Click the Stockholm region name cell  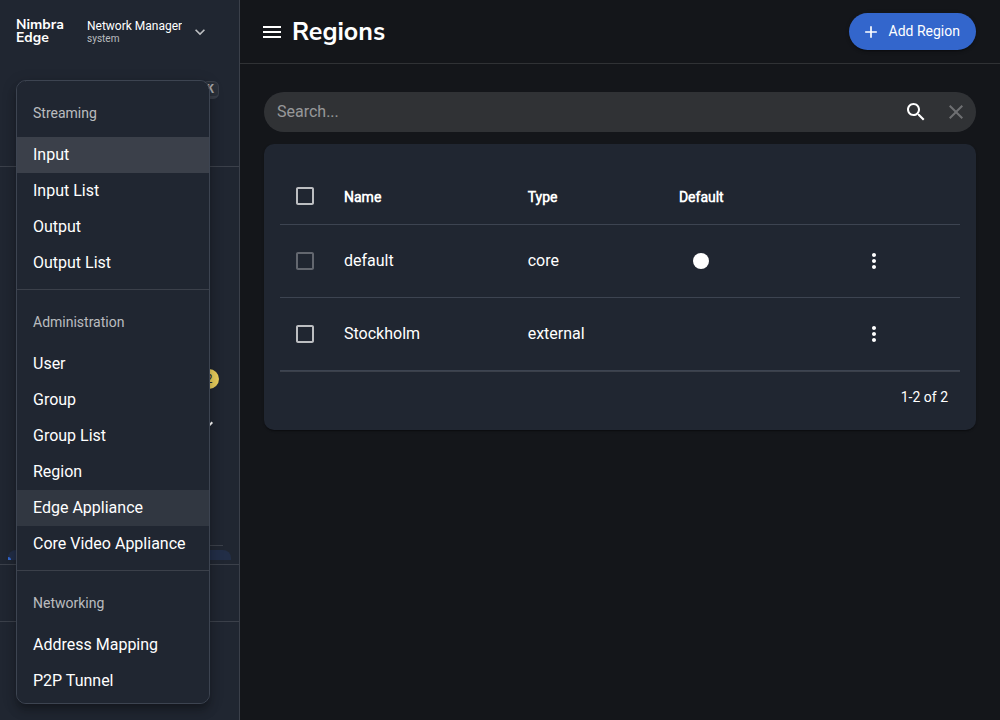pyautogui.click(x=381, y=334)
